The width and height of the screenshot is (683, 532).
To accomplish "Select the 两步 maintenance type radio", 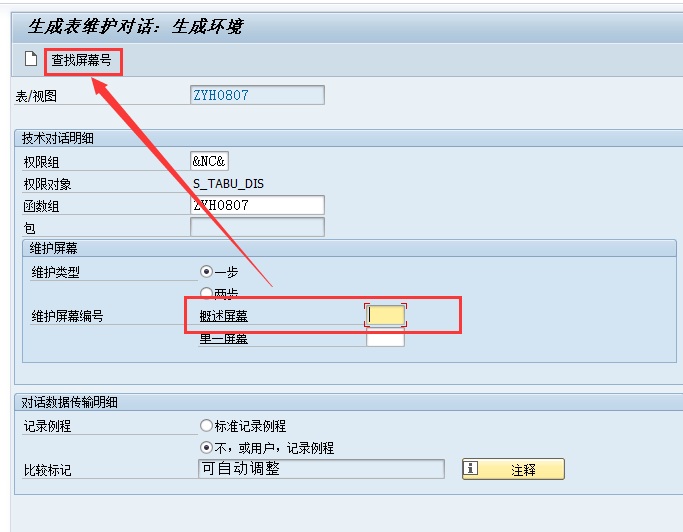I will coord(206,292).
